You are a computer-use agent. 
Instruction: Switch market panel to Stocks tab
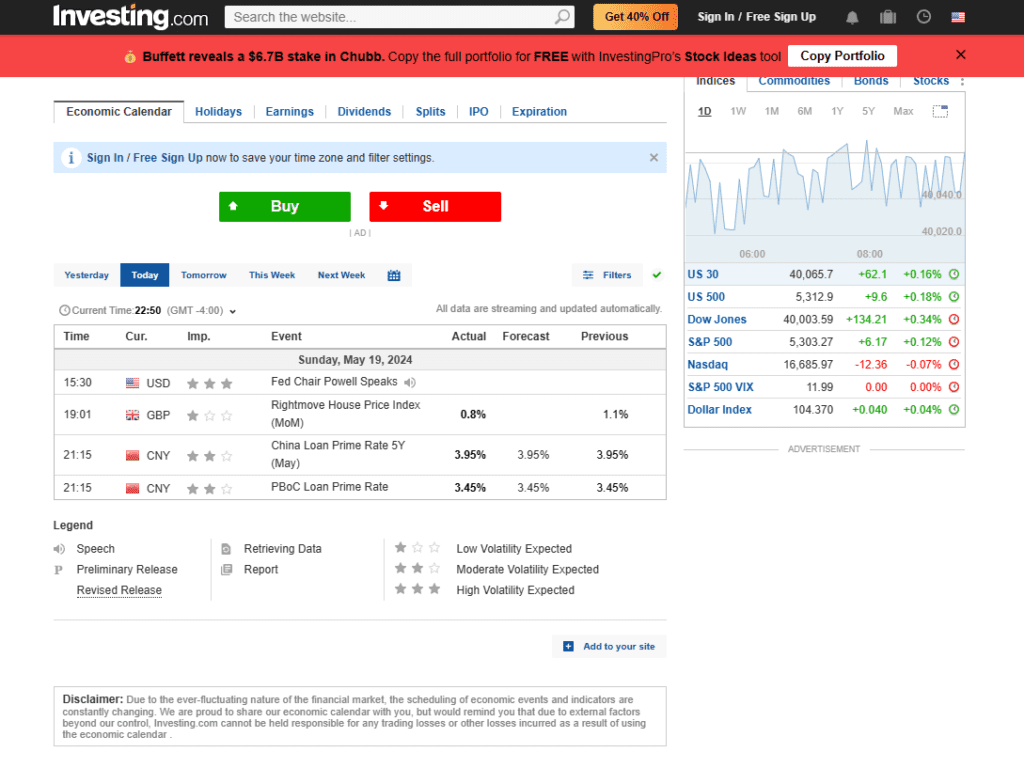click(x=931, y=81)
